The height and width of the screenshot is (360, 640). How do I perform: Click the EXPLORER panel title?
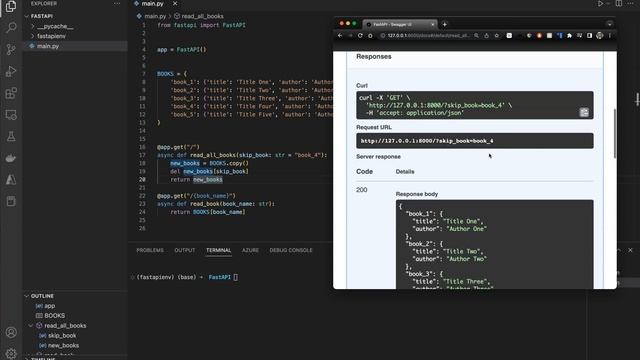[44, 4]
